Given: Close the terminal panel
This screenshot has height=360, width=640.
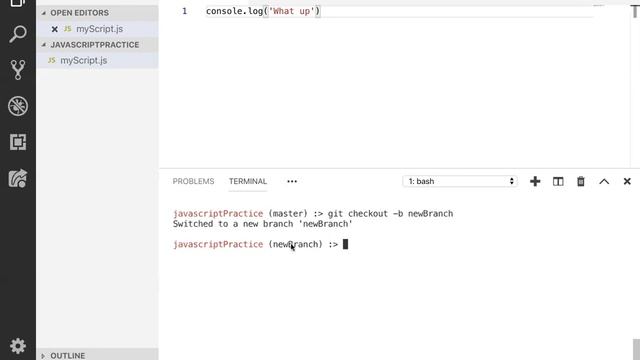Looking at the screenshot, I should 627,181.
